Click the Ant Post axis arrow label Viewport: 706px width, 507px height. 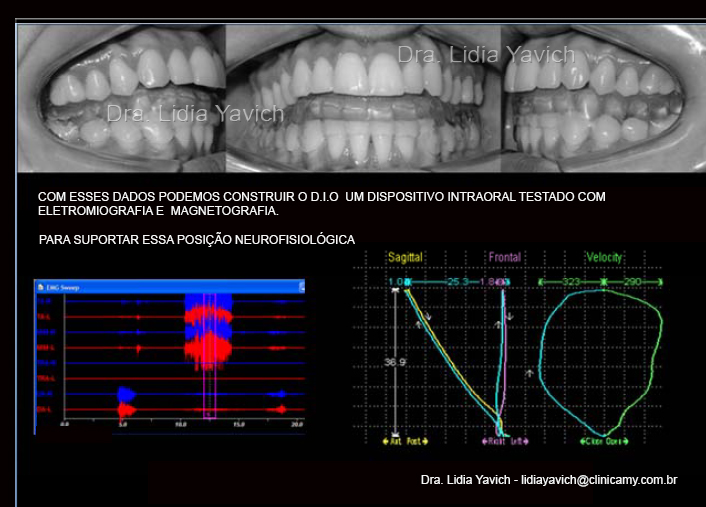pyautogui.click(x=405, y=440)
